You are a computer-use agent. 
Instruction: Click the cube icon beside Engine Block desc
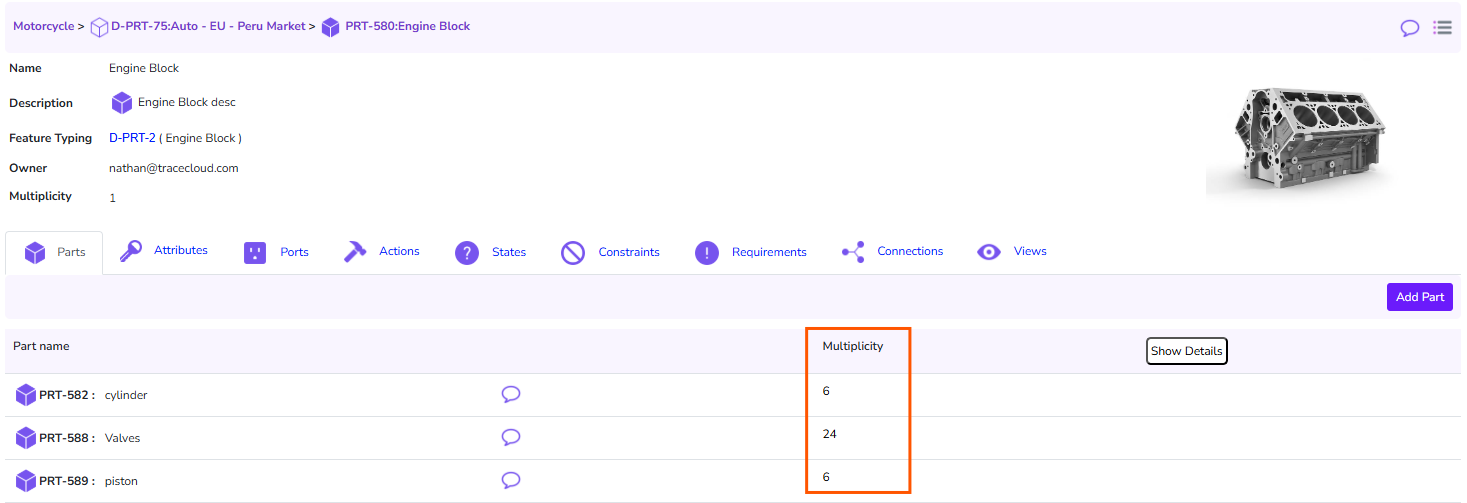point(122,103)
